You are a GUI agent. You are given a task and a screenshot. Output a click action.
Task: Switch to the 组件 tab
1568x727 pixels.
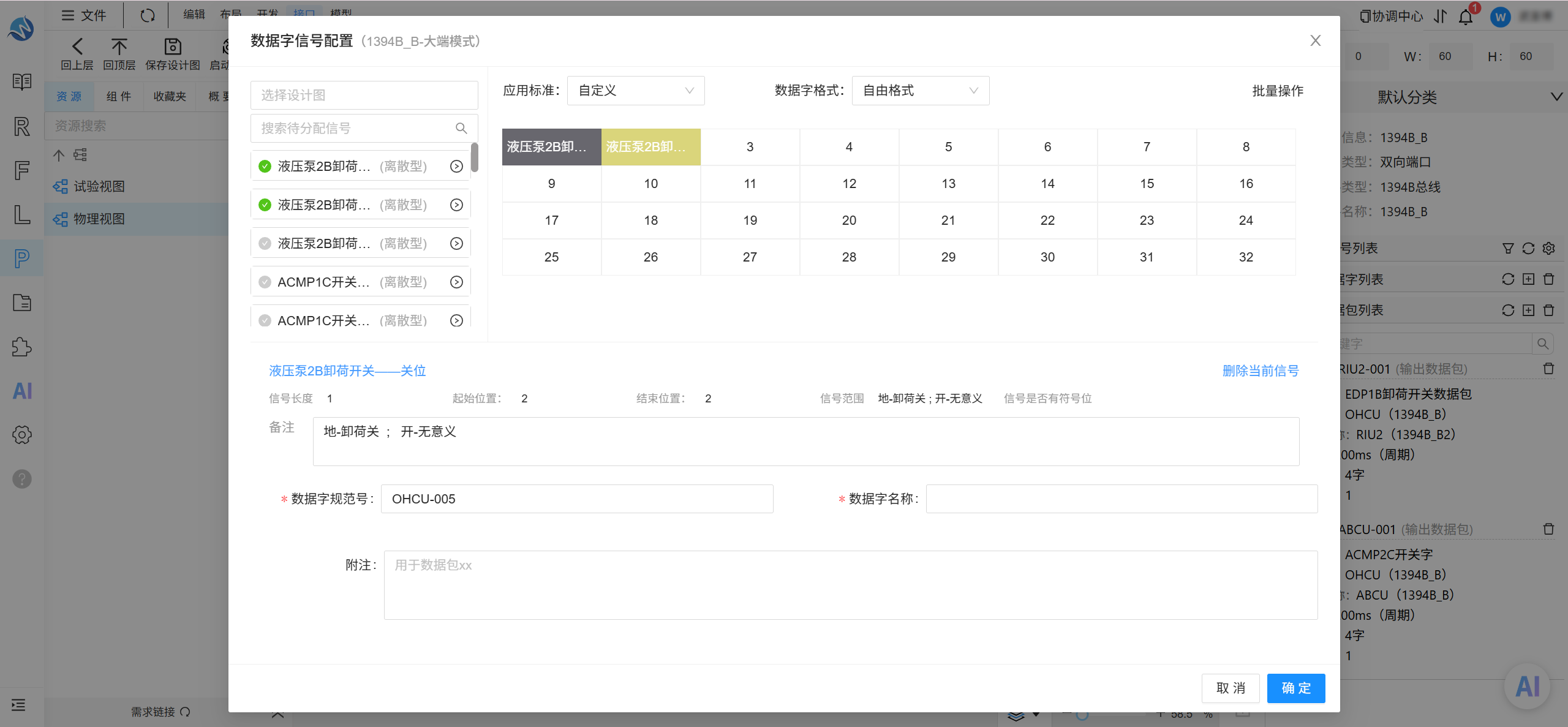coord(118,96)
